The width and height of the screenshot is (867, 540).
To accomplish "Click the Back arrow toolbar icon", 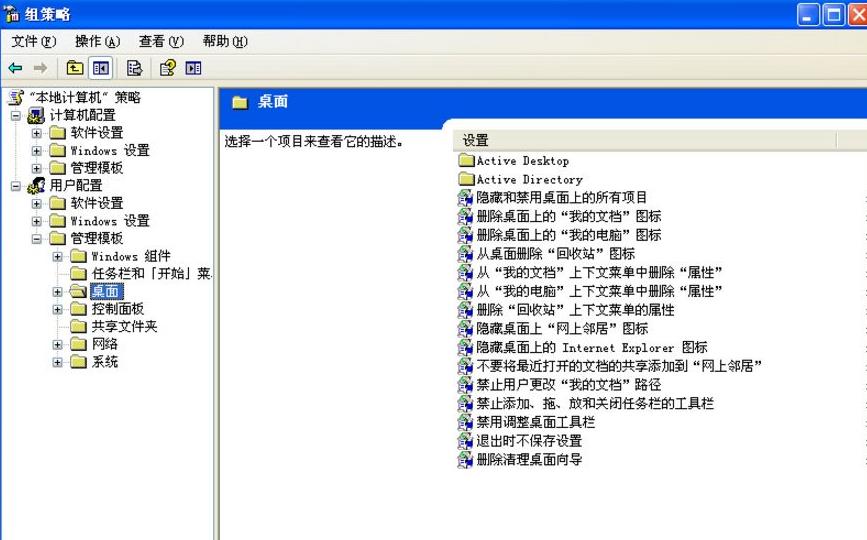I will pyautogui.click(x=15, y=68).
